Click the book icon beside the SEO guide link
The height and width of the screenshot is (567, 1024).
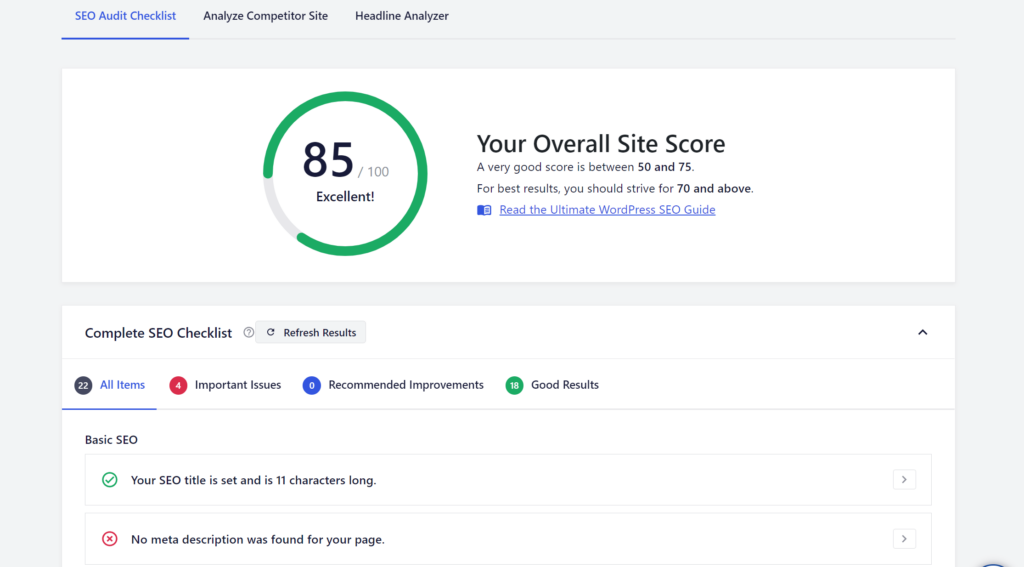pos(484,210)
